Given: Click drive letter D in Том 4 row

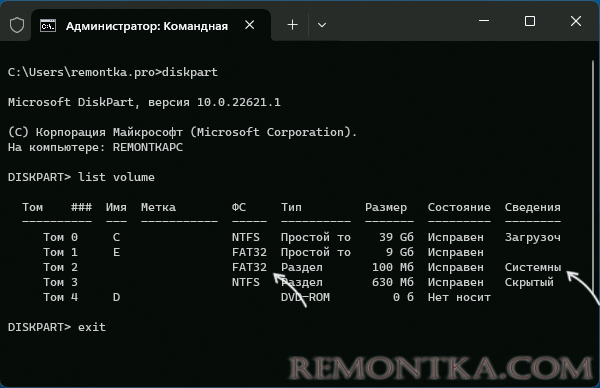Looking at the screenshot, I should point(116,297).
